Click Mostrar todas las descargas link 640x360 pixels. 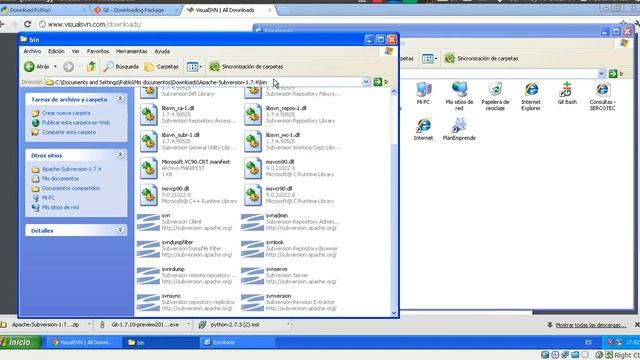pyautogui.click(x=591, y=325)
